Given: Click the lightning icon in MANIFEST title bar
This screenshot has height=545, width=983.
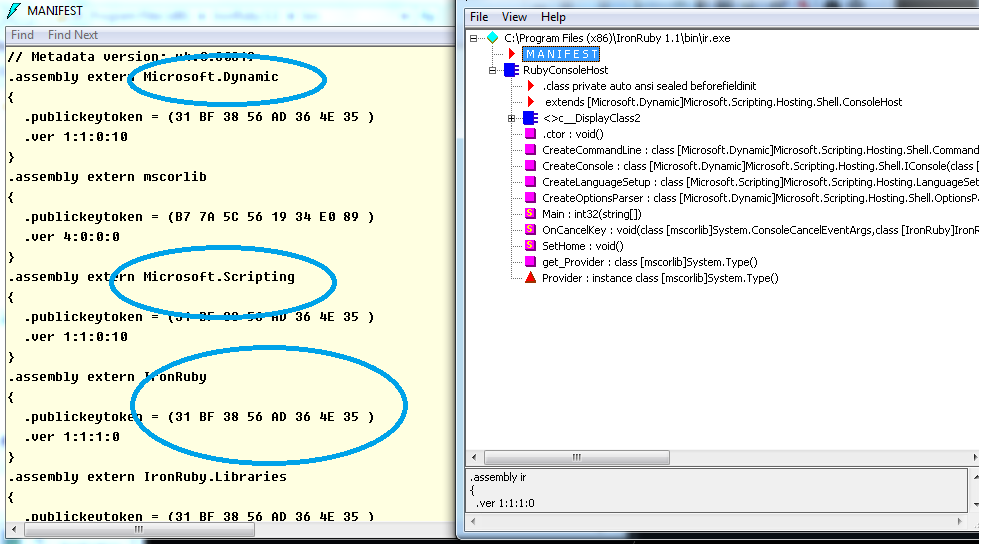Looking at the screenshot, I should 13,11.
